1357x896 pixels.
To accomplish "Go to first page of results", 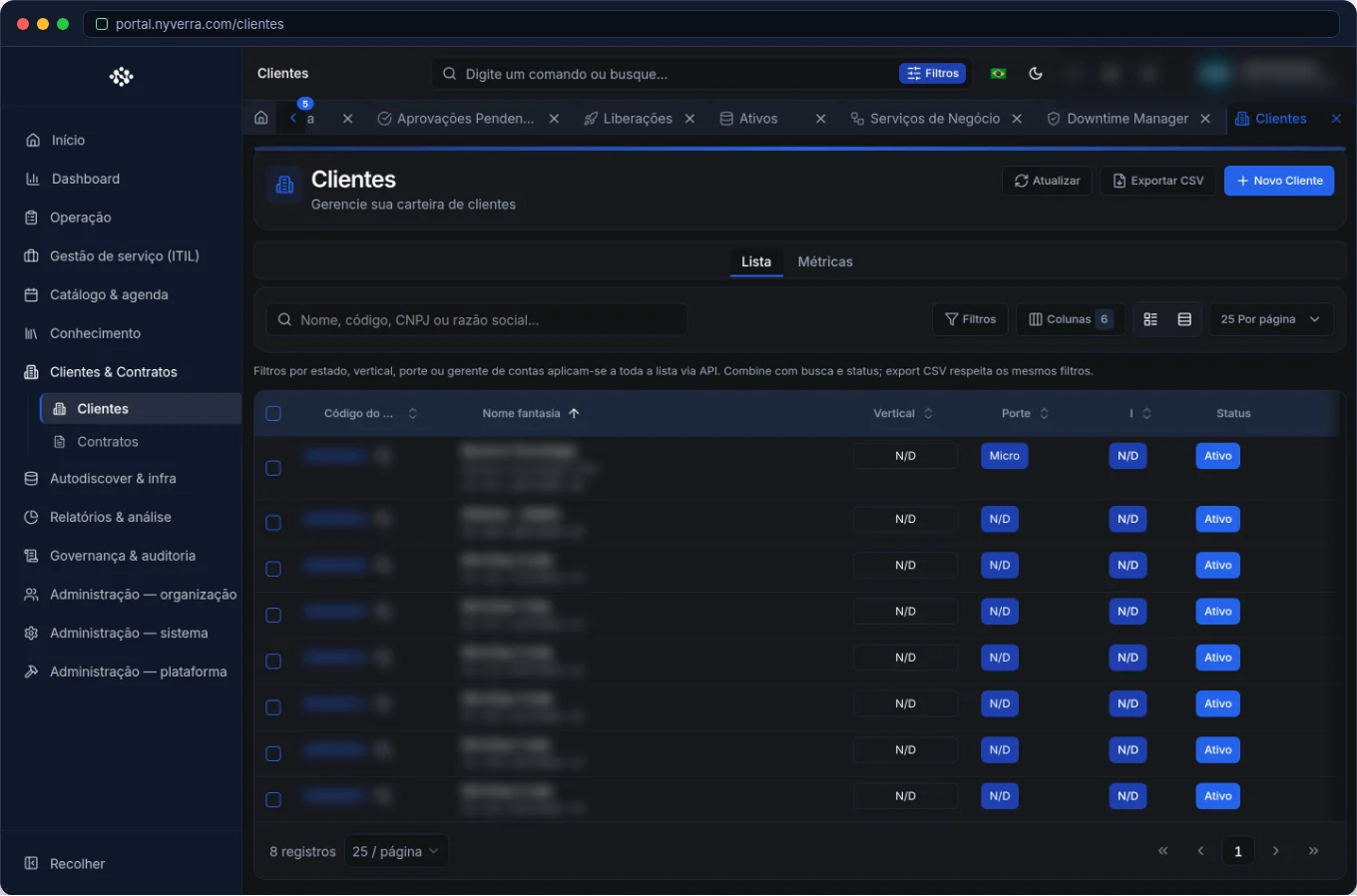I will pos(1162,851).
